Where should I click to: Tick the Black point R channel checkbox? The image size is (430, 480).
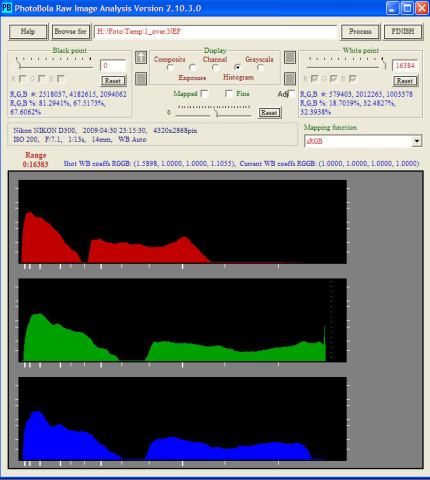[x=23, y=79]
